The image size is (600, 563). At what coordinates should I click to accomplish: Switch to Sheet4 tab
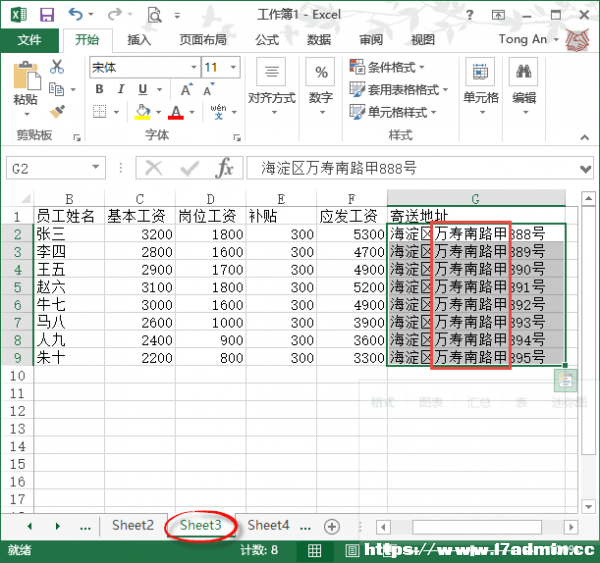click(268, 525)
